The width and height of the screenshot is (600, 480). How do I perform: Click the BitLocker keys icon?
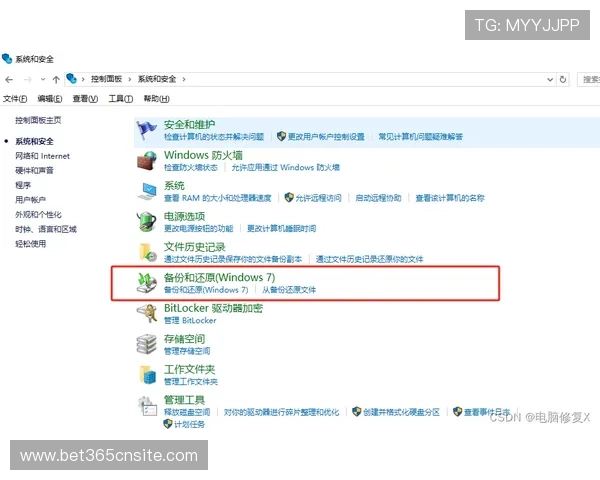pyautogui.click(x=147, y=313)
